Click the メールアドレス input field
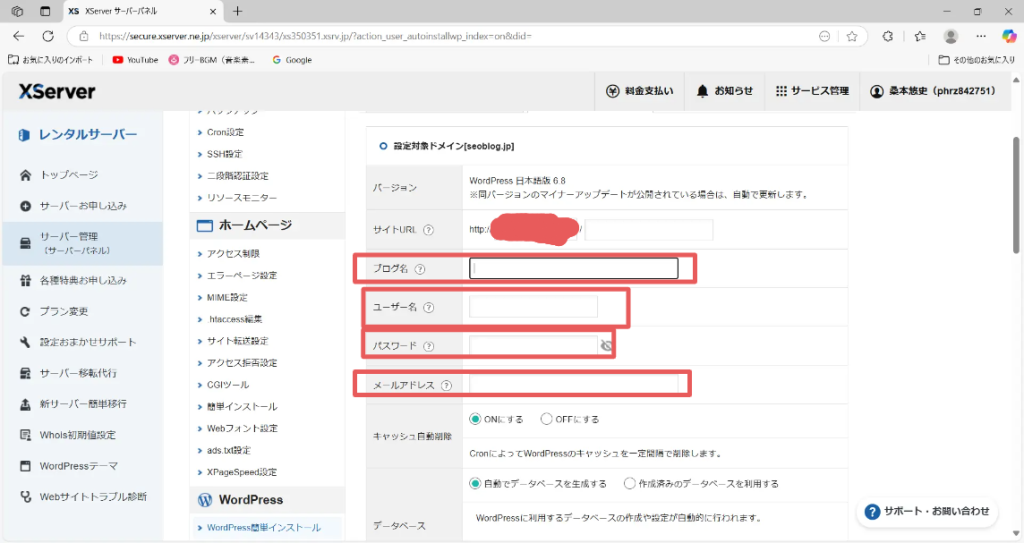Image resolution: width=1024 pixels, height=543 pixels. pyautogui.click(x=573, y=385)
